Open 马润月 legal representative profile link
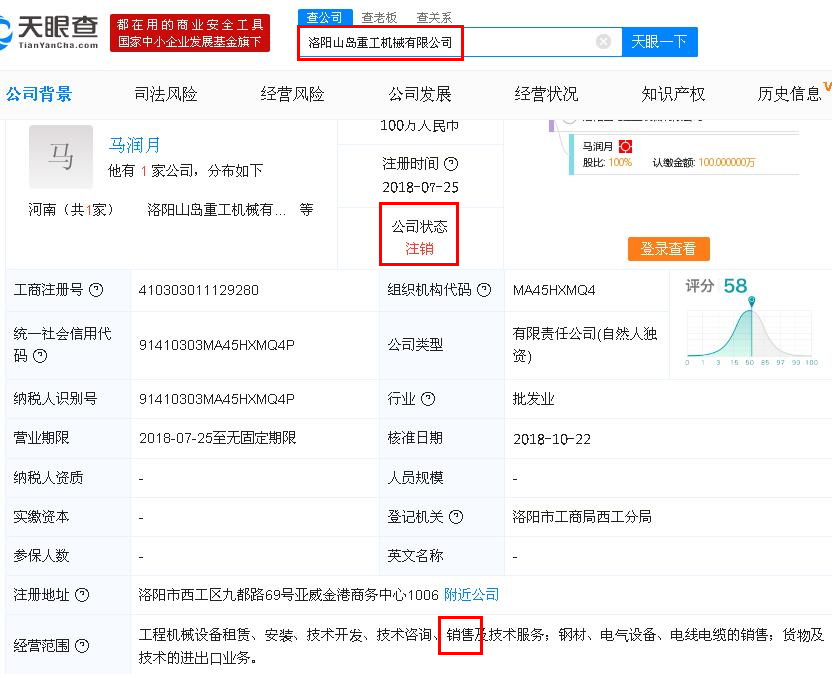Image resolution: width=832 pixels, height=674 pixels. [135, 145]
